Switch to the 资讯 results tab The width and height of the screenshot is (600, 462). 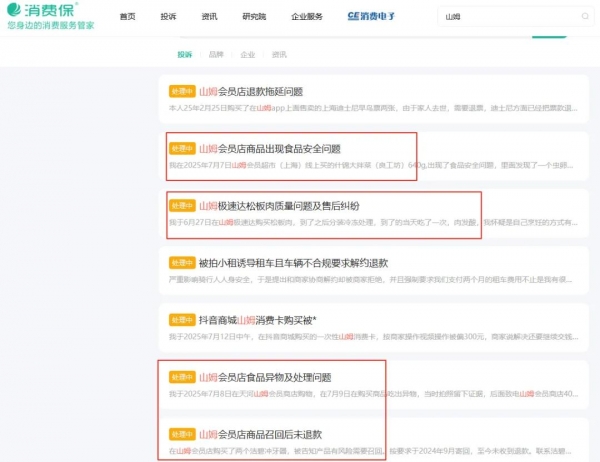tap(279, 55)
